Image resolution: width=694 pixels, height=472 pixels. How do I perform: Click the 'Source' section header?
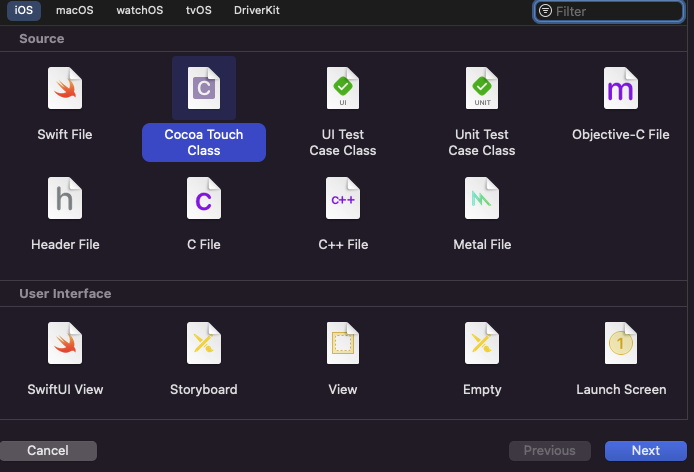tap(42, 39)
